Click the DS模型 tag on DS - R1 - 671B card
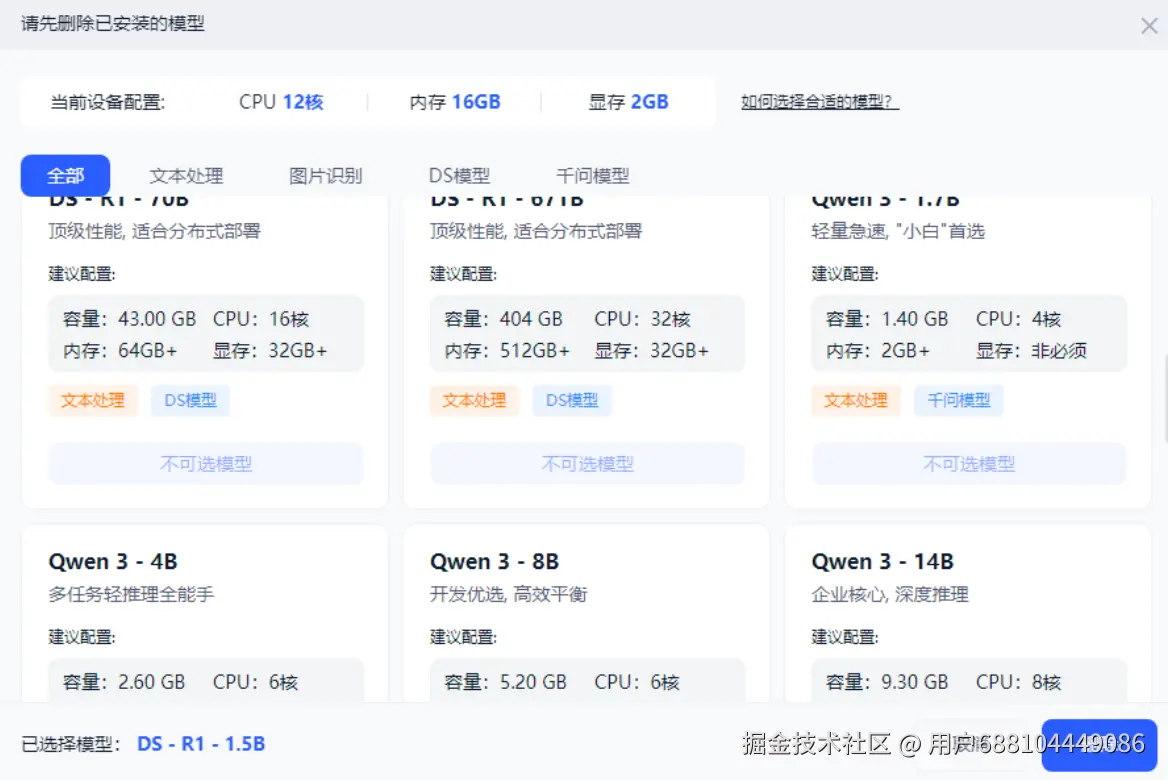Viewport: 1168px width, 780px height. [571, 400]
